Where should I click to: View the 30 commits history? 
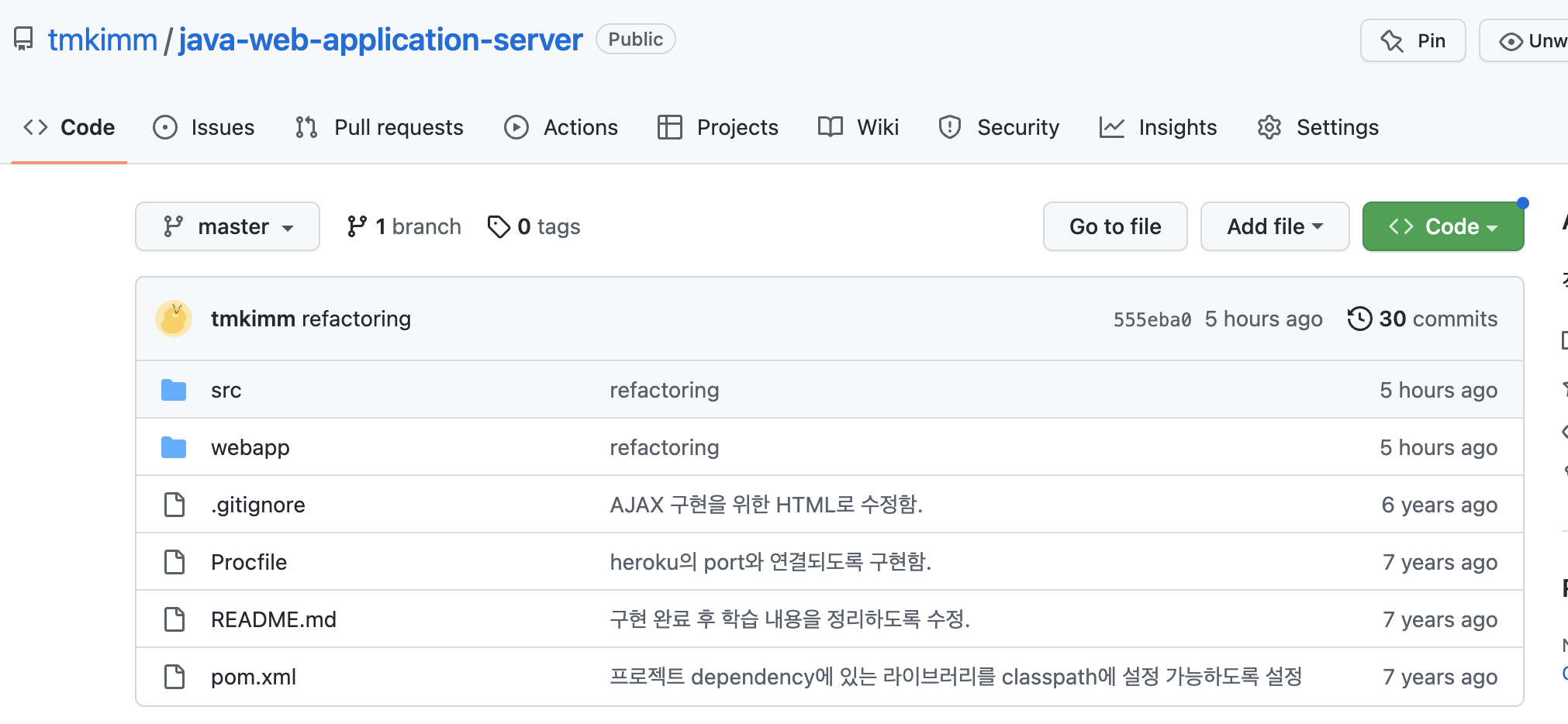pos(1422,319)
